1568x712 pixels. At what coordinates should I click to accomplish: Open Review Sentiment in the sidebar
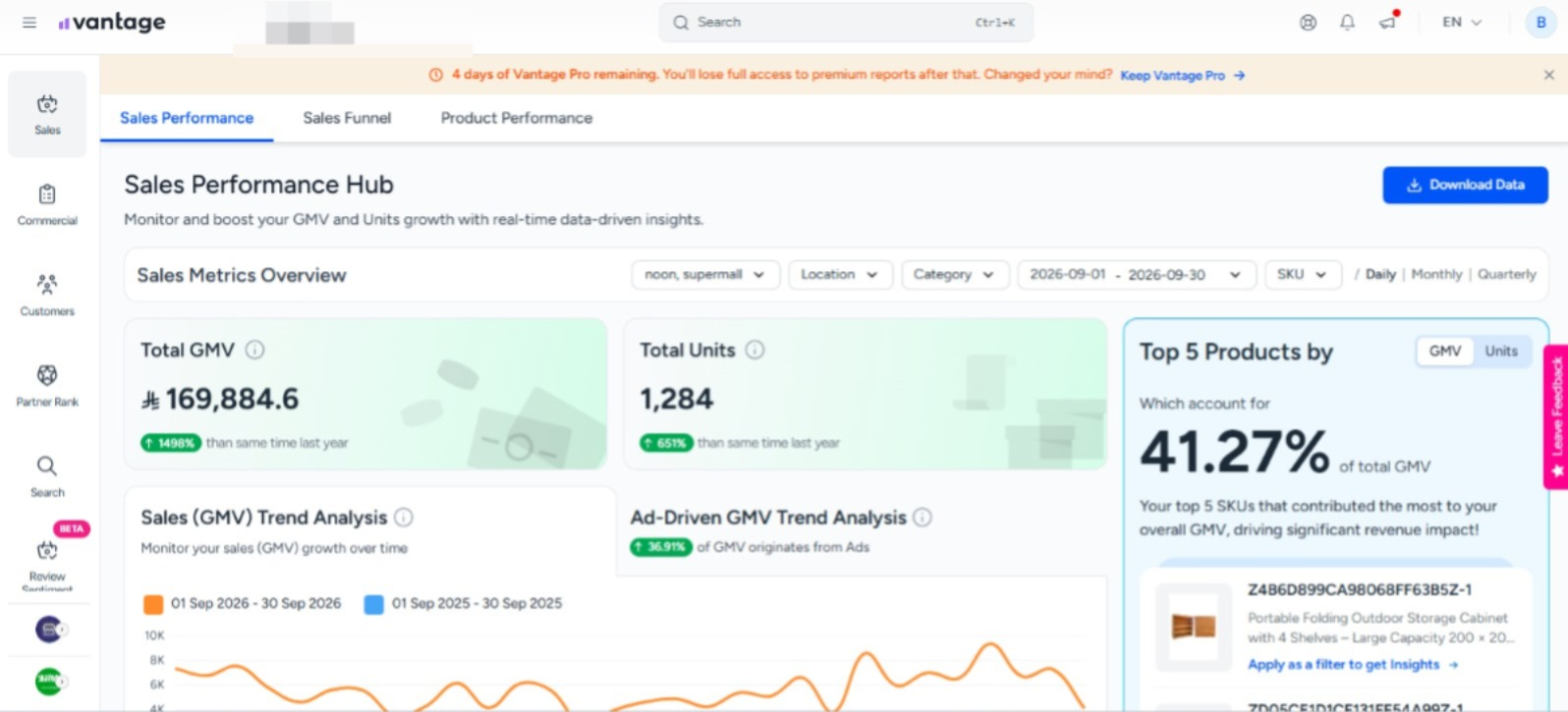[x=47, y=565]
